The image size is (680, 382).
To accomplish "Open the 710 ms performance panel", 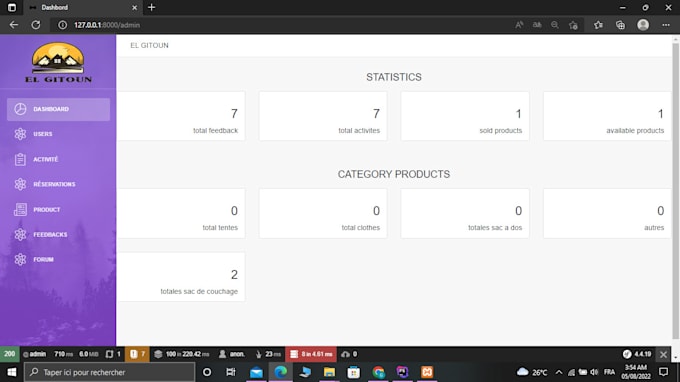I will click(x=63, y=354).
